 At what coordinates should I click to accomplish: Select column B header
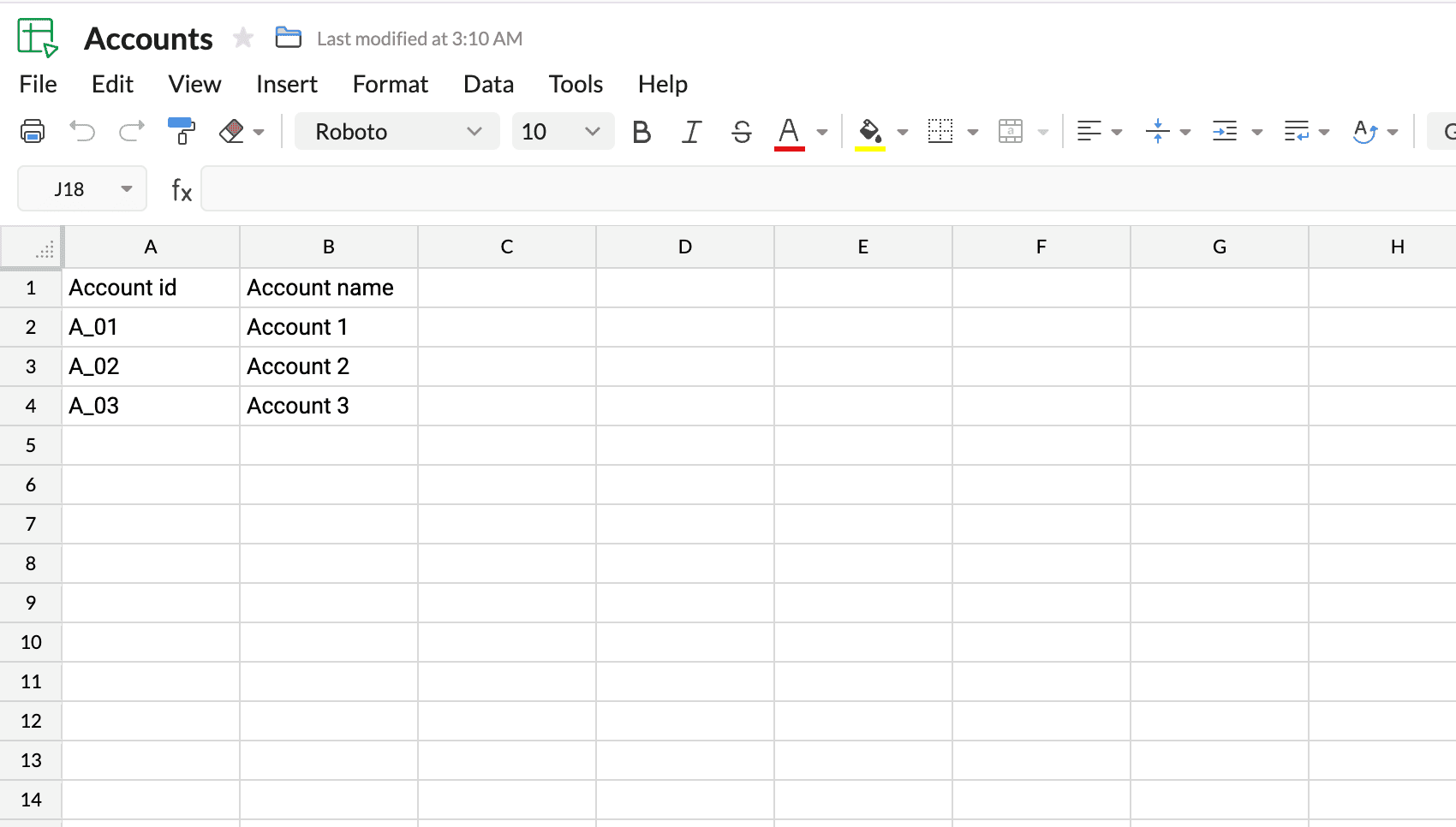[x=329, y=247]
